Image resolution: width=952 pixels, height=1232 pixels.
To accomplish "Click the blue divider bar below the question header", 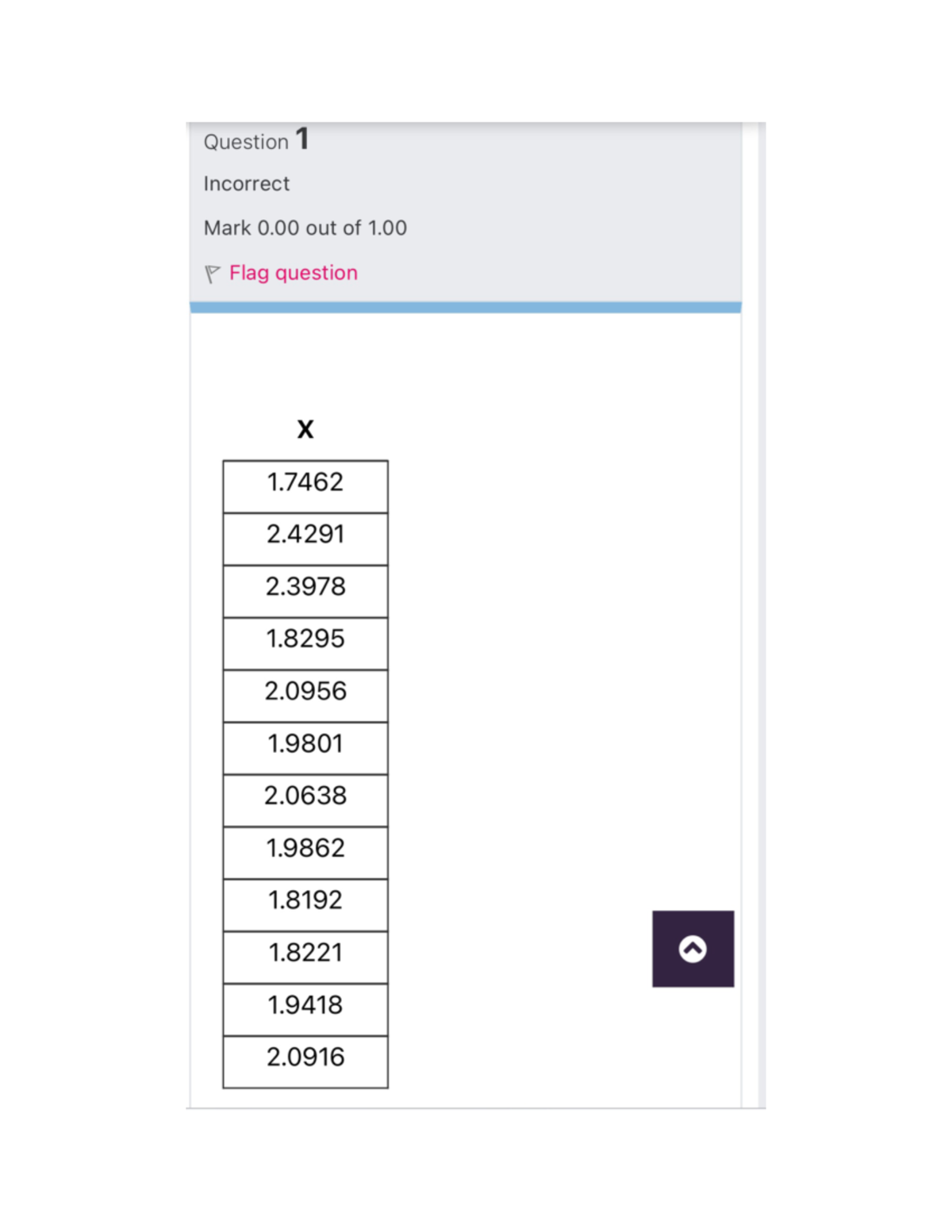I will click(x=465, y=306).
